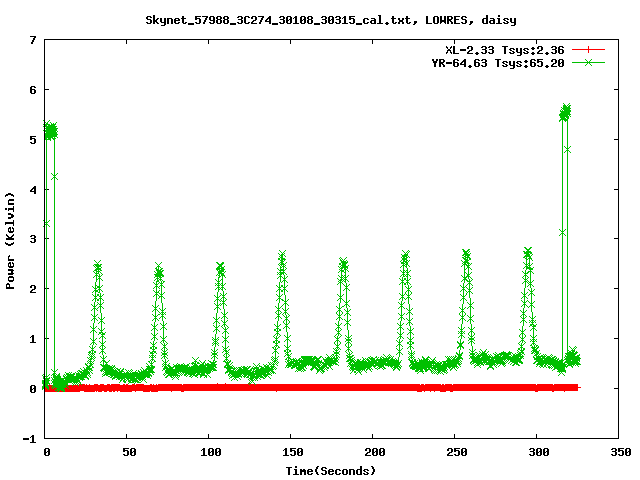Click the Time(Seconds) axis label
640x480 pixels.
pyautogui.click(x=330, y=471)
